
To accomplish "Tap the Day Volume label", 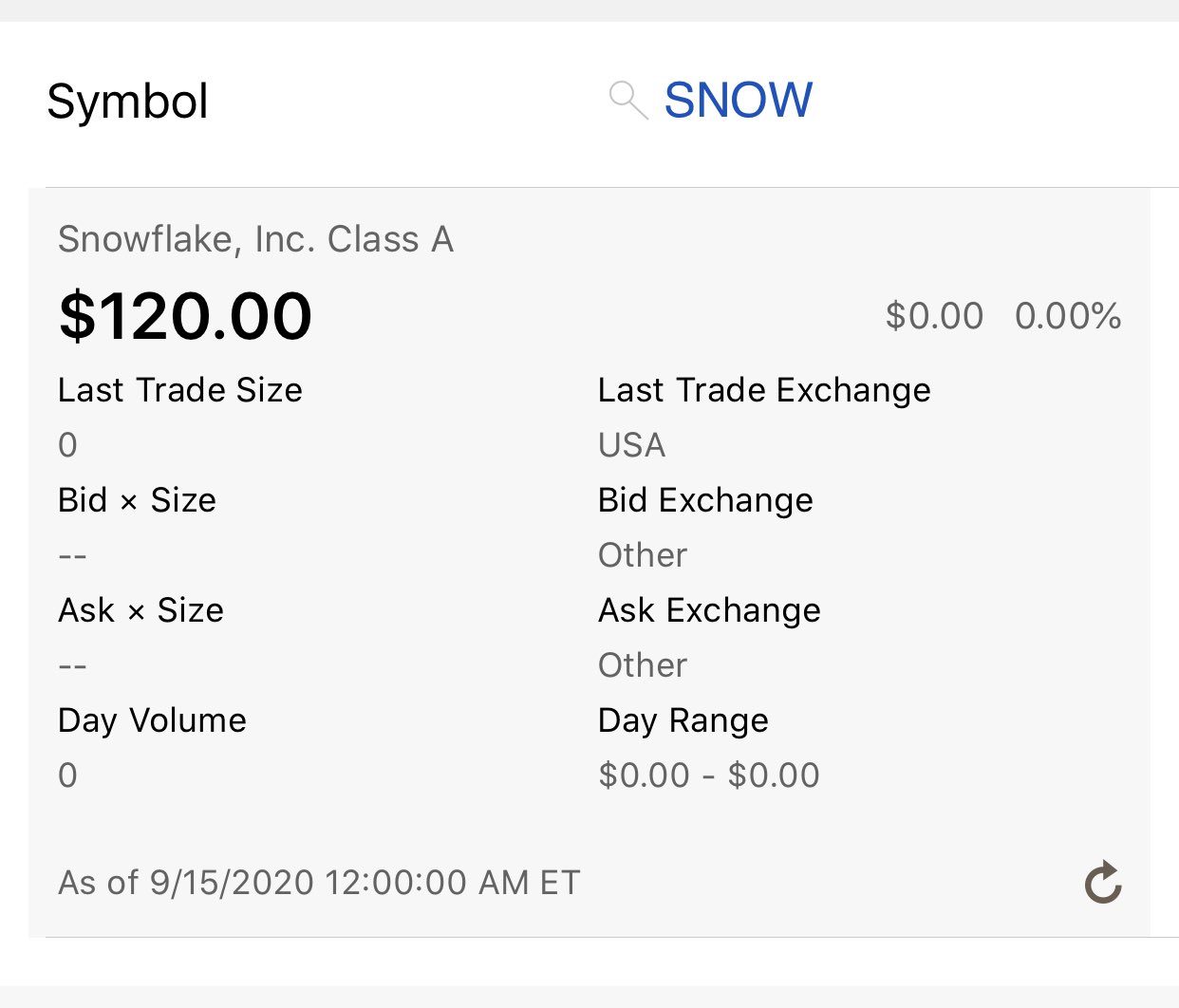I will tap(152, 720).
